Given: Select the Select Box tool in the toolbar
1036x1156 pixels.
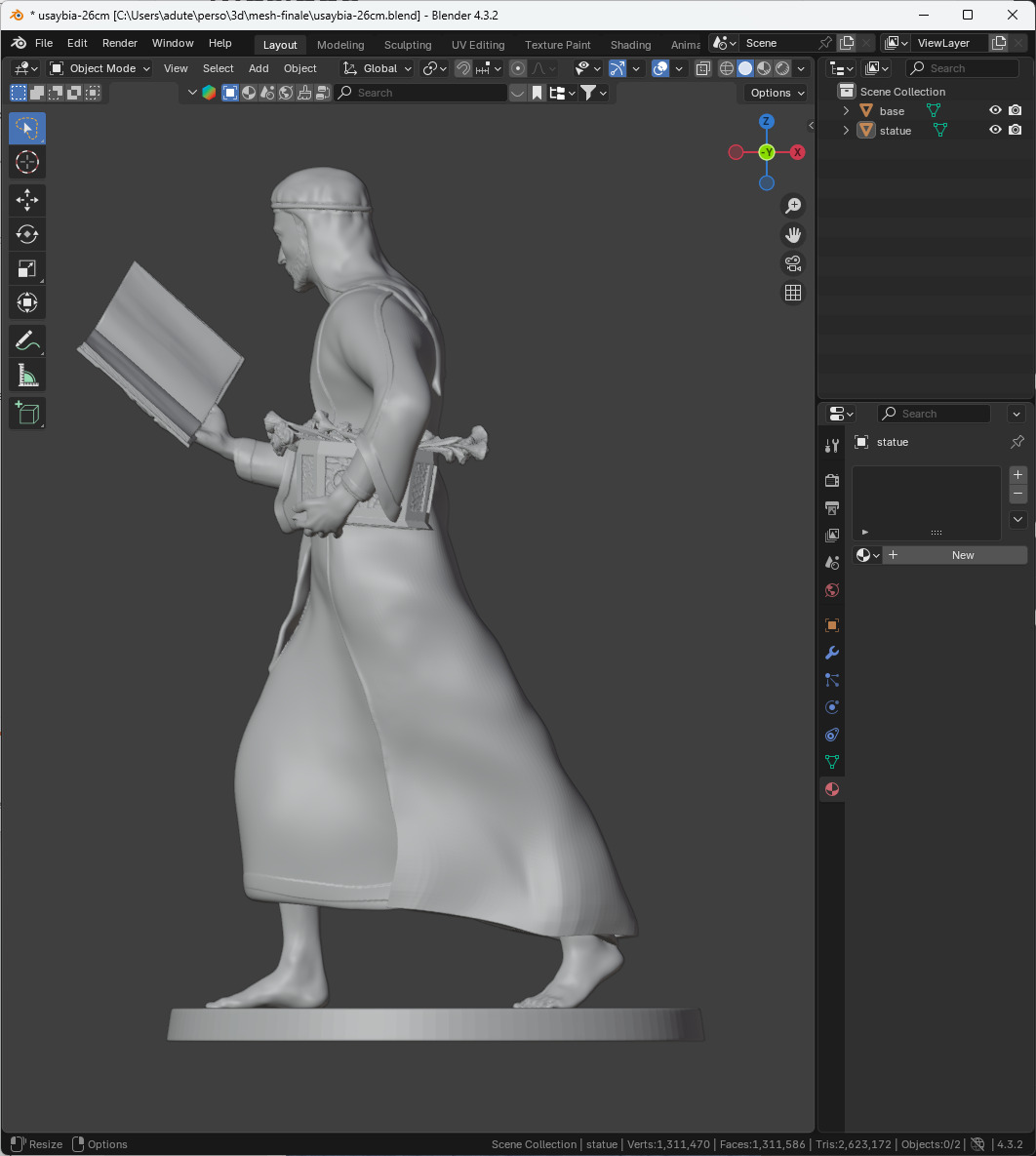Looking at the screenshot, I should [27, 128].
